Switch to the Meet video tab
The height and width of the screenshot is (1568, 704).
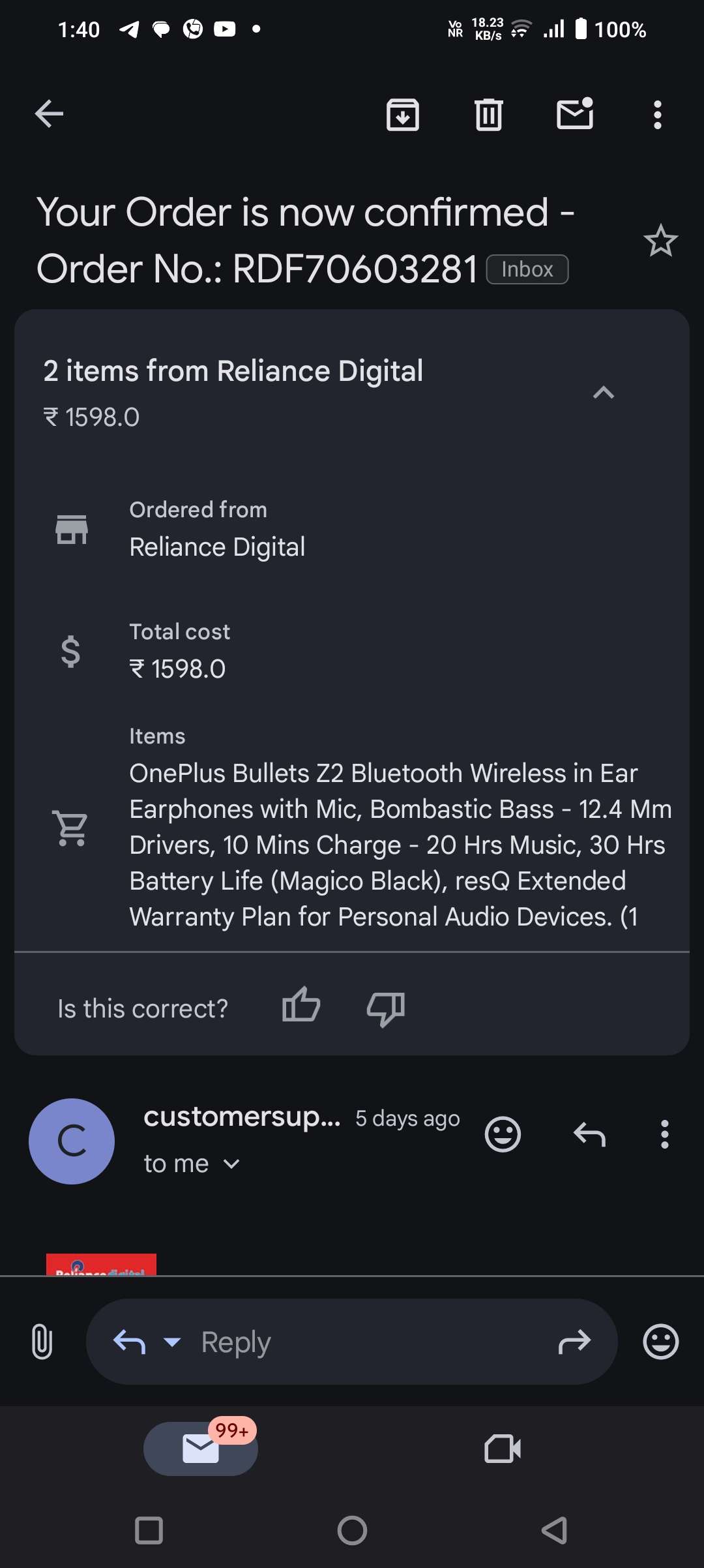[503, 1449]
